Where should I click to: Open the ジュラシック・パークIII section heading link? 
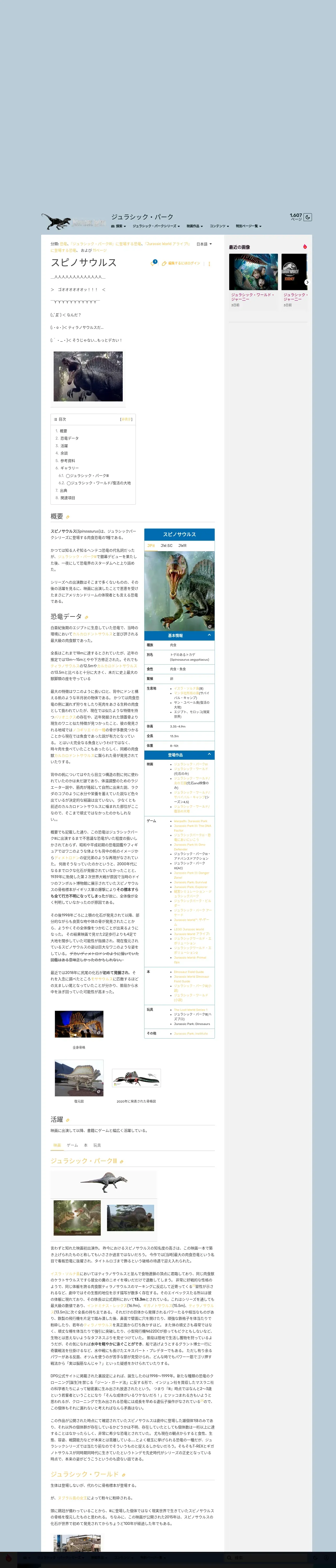pos(83,1161)
